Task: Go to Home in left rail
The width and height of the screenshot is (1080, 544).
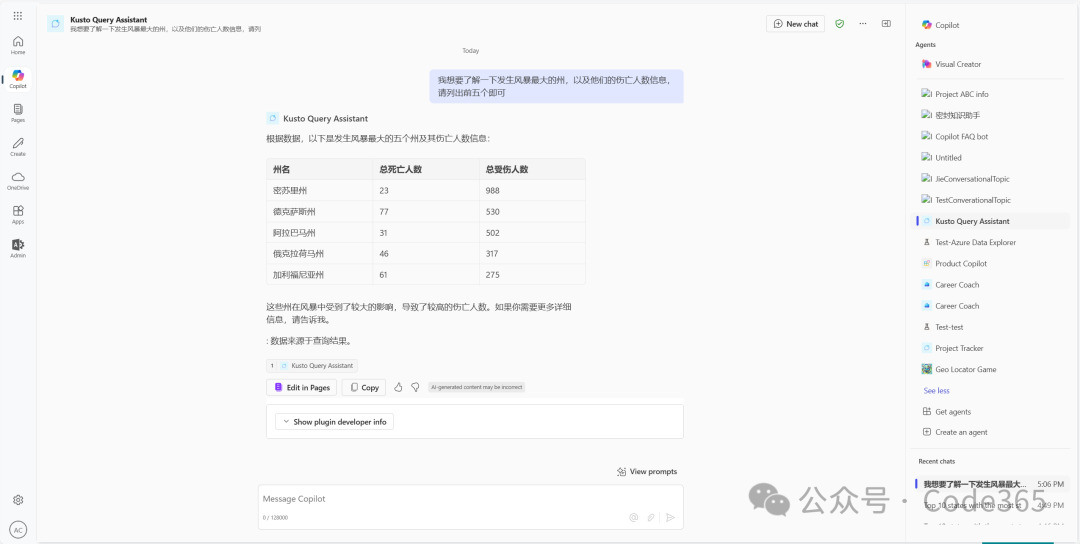Action: (x=18, y=45)
